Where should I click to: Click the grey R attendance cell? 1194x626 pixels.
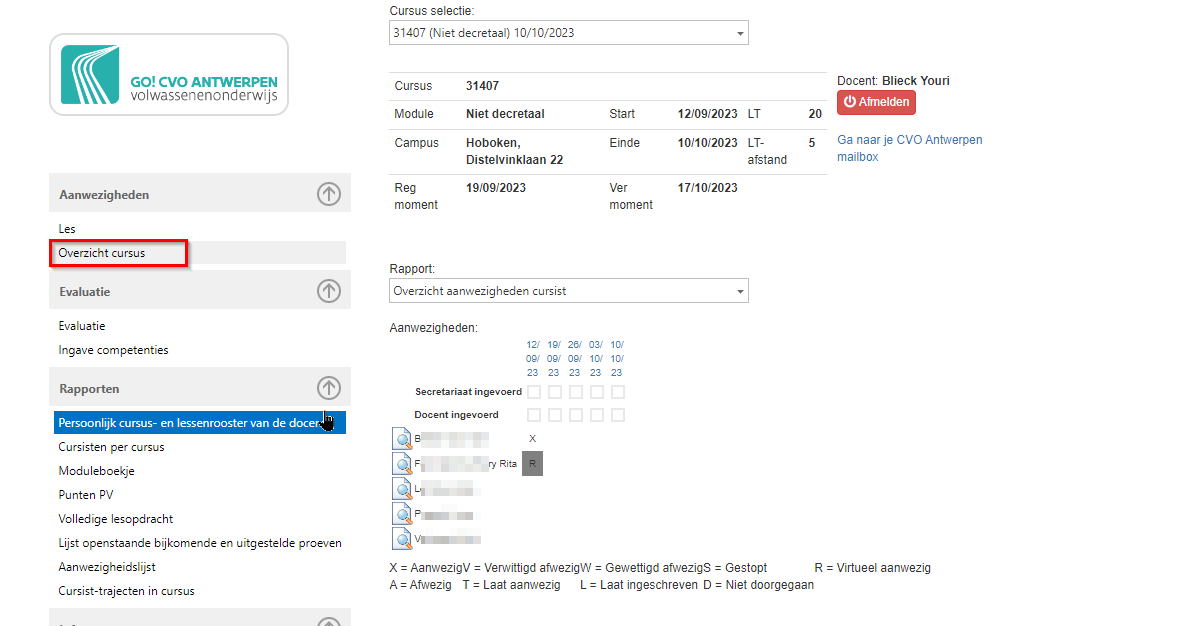pos(532,464)
